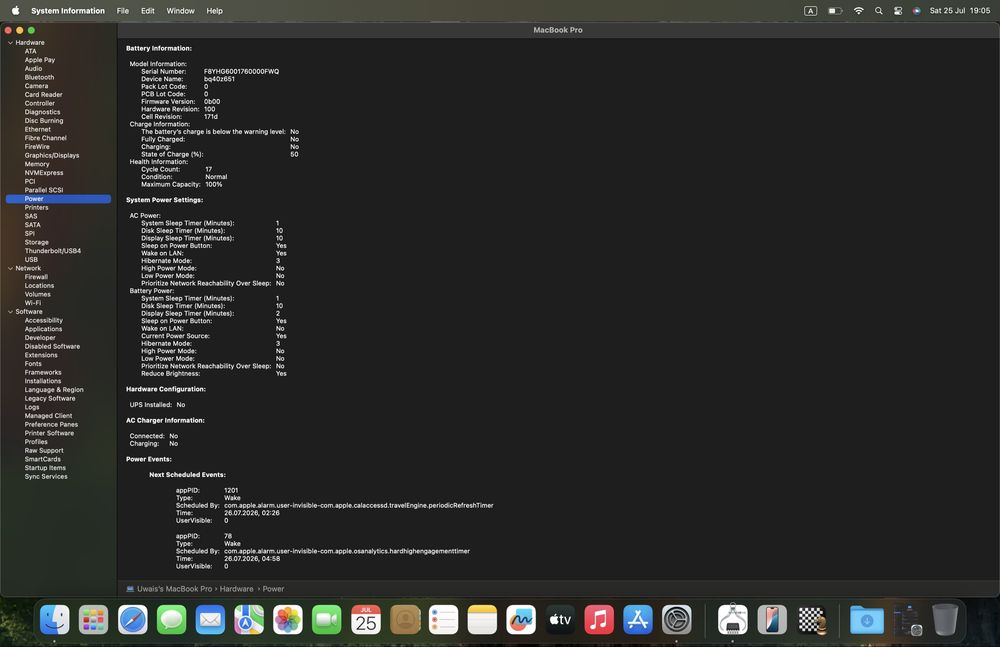Image resolution: width=1000 pixels, height=647 pixels.
Task: Open System Settings gear icon
Action: (x=677, y=620)
